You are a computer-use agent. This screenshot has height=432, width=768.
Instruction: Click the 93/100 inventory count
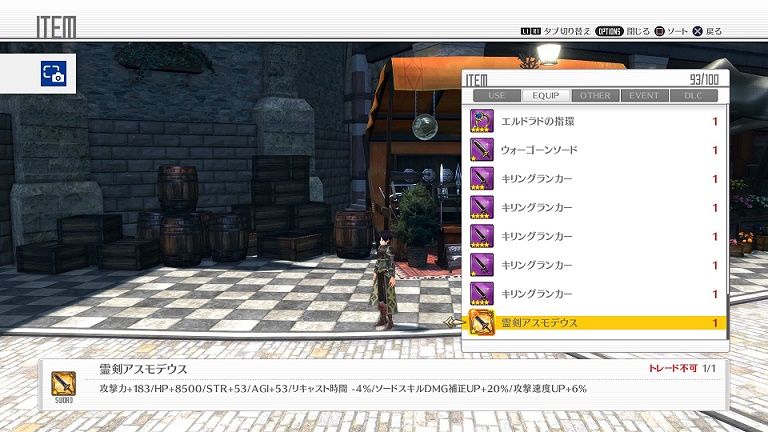tap(704, 79)
